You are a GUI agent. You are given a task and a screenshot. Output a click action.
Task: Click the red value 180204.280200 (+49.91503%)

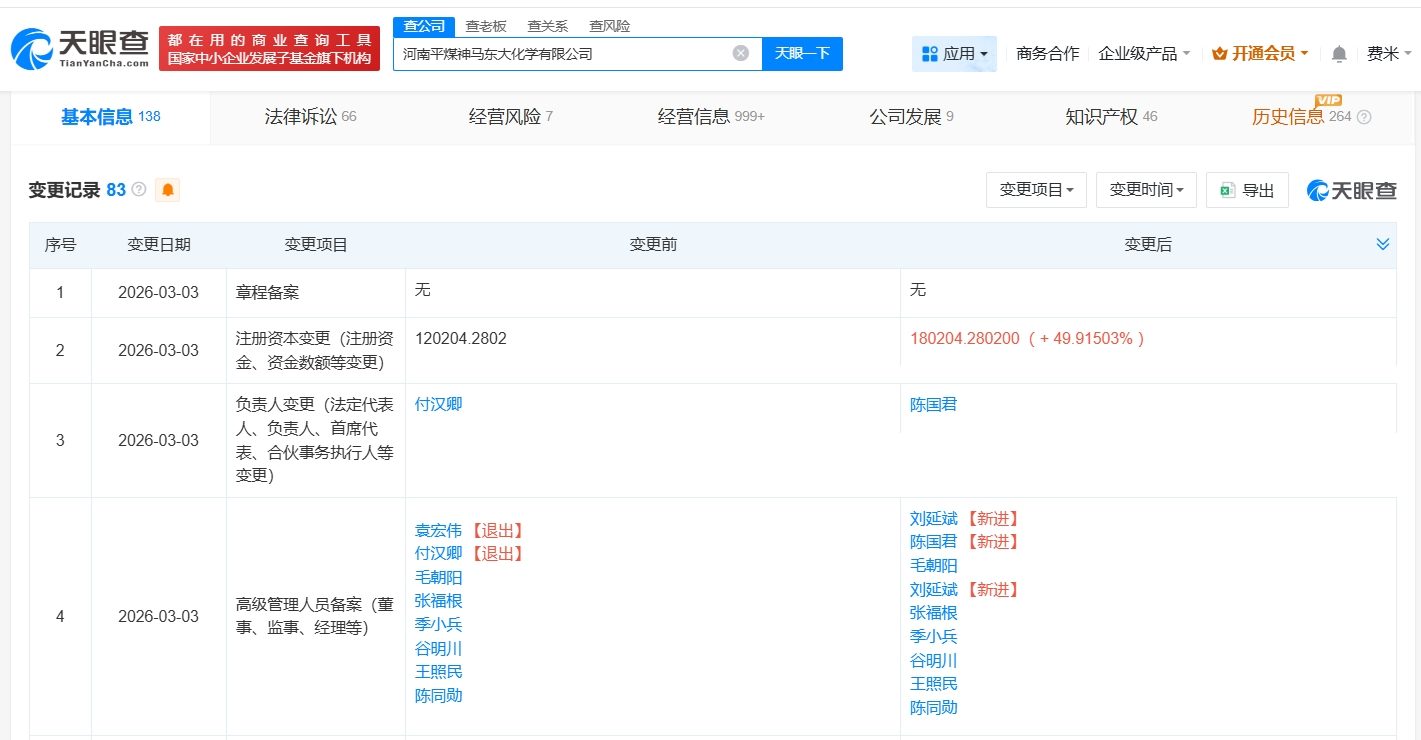(x=1027, y=339)
